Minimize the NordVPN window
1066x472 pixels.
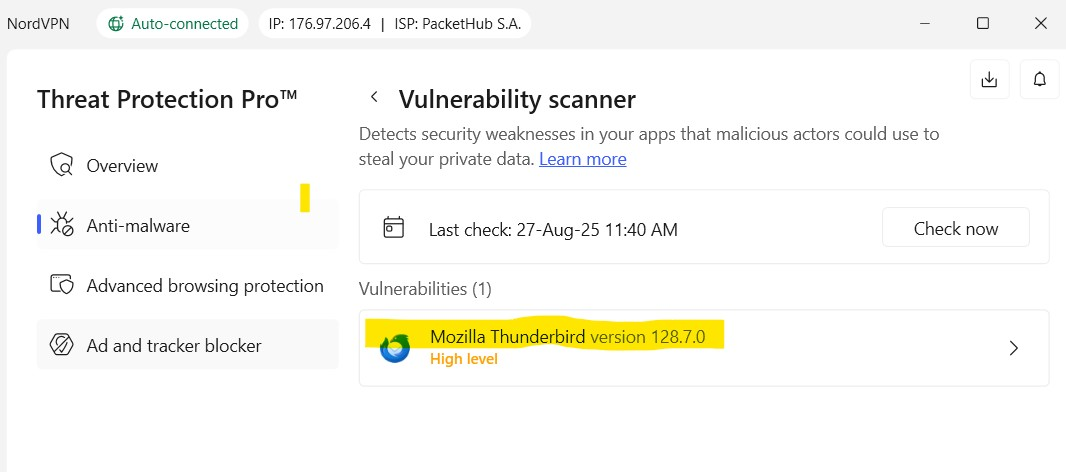point(926,23)
